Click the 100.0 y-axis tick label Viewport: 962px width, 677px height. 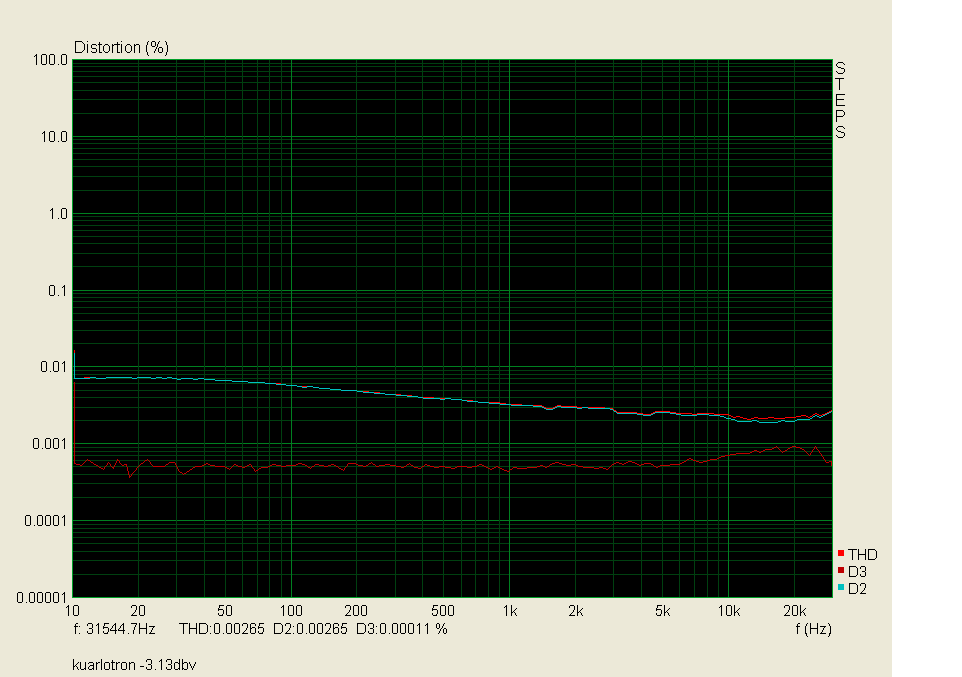[x=50, y=60]
